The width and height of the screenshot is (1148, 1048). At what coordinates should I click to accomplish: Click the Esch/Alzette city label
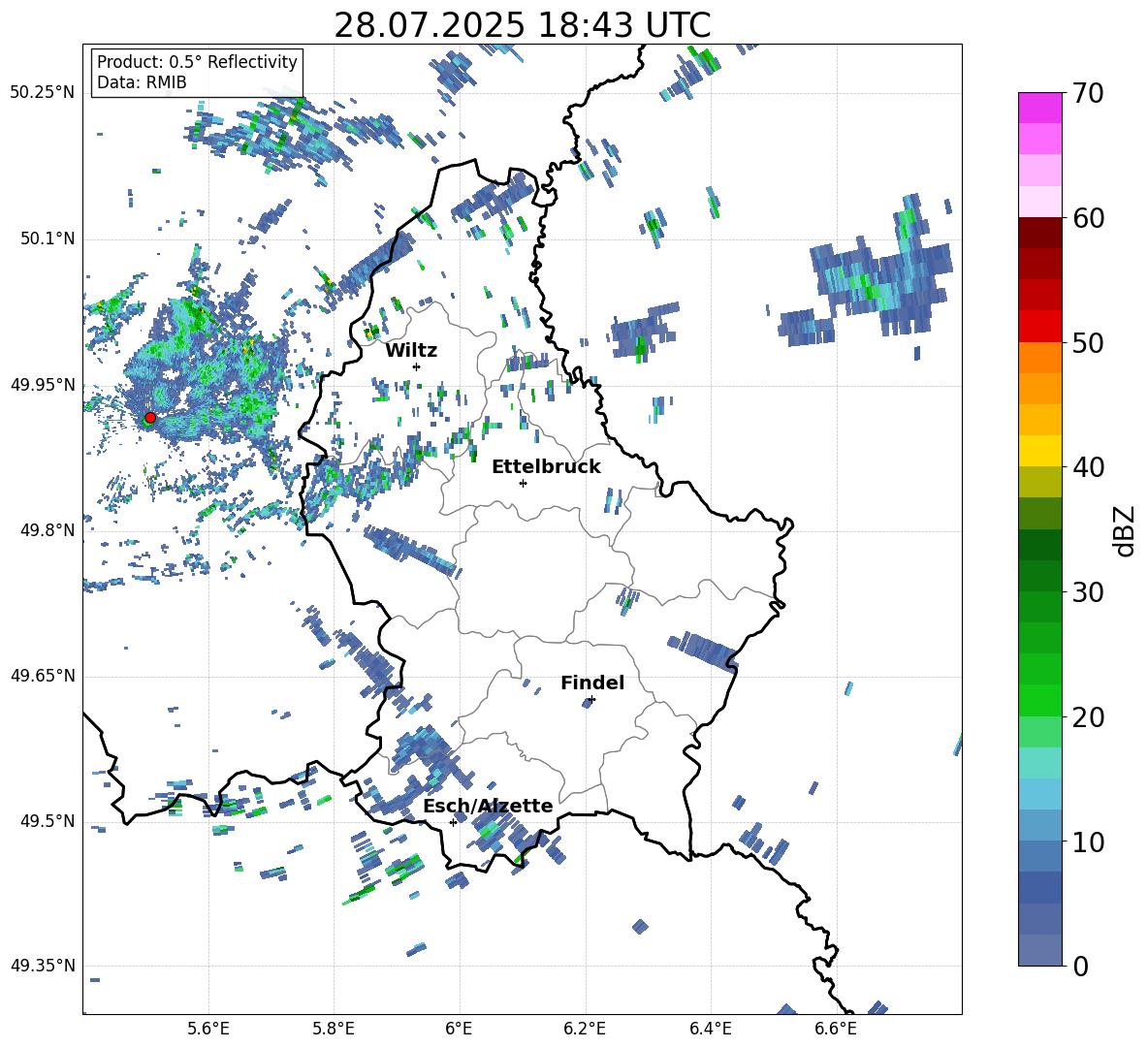(488, 806)
